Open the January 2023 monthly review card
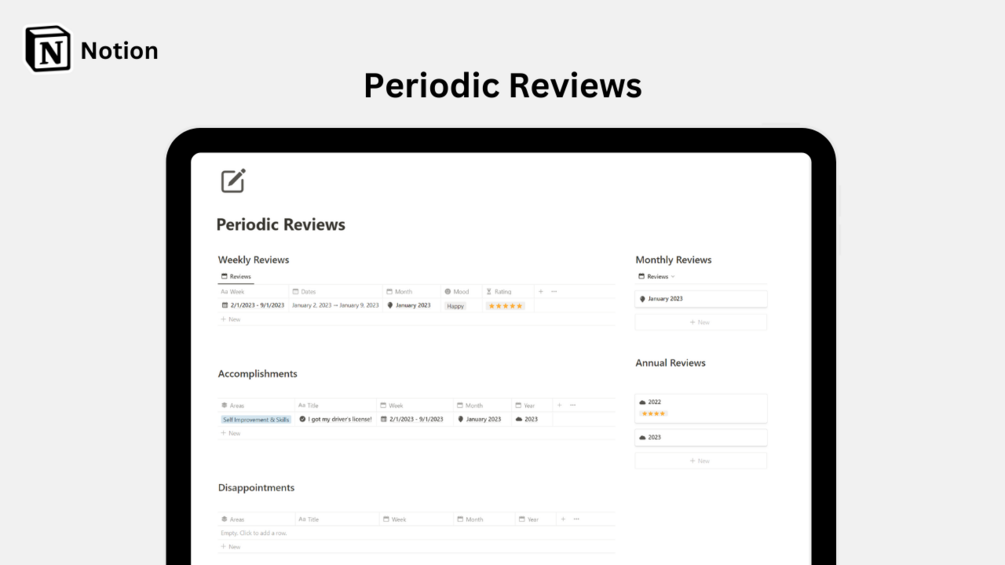 click(x=701, y=299)
